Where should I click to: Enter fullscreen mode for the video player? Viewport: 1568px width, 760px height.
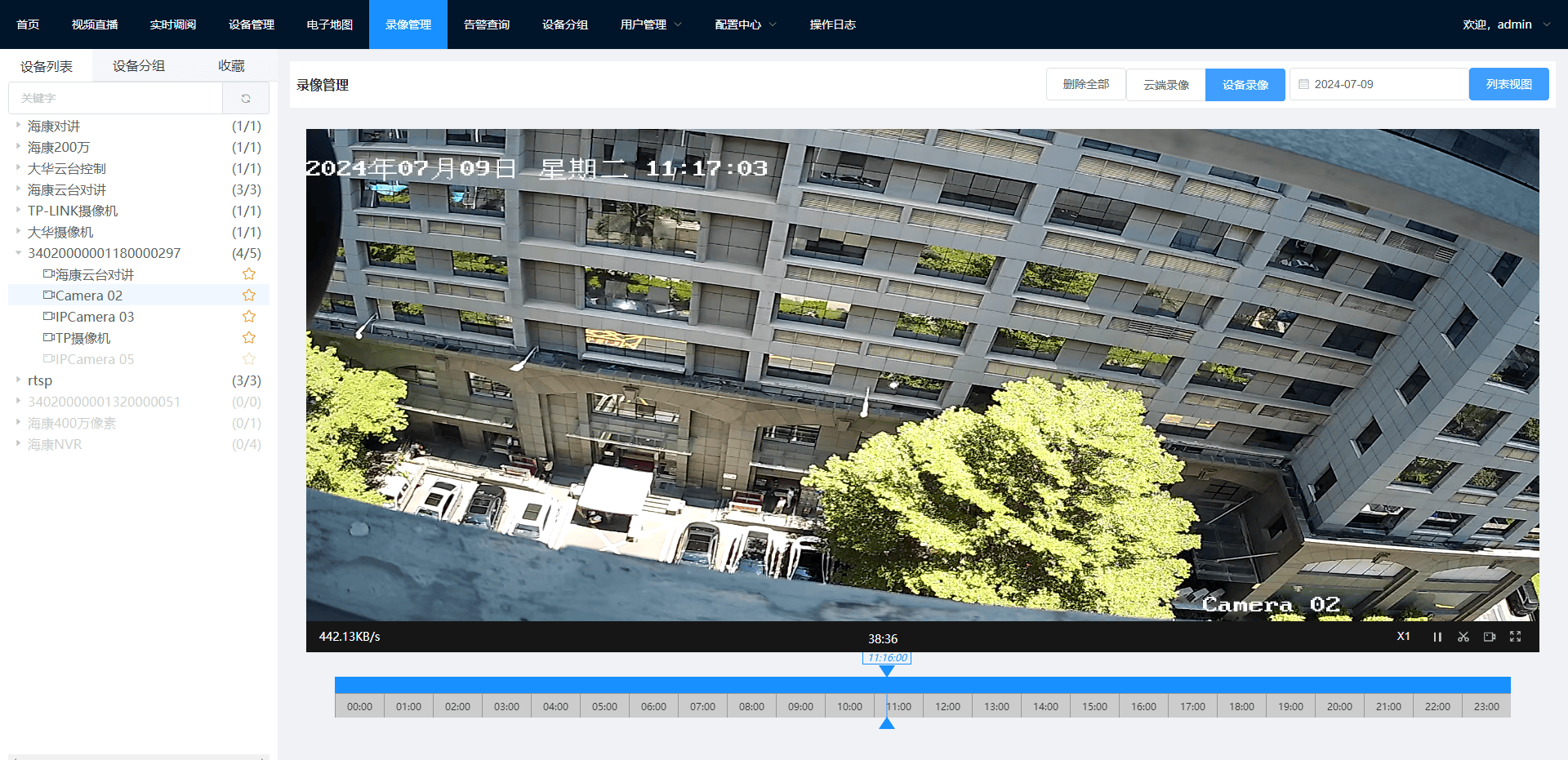[x=1516, y=638]
